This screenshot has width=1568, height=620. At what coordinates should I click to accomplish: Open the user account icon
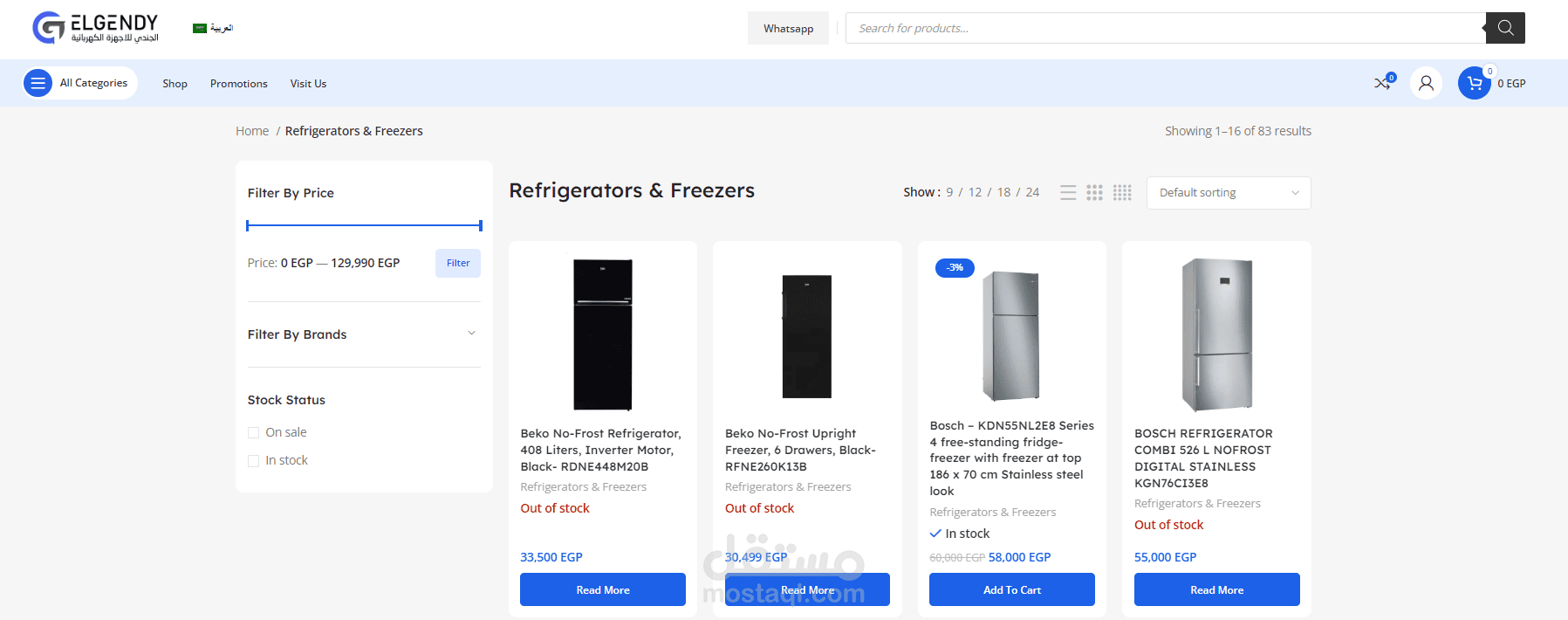click(1426, 83)
